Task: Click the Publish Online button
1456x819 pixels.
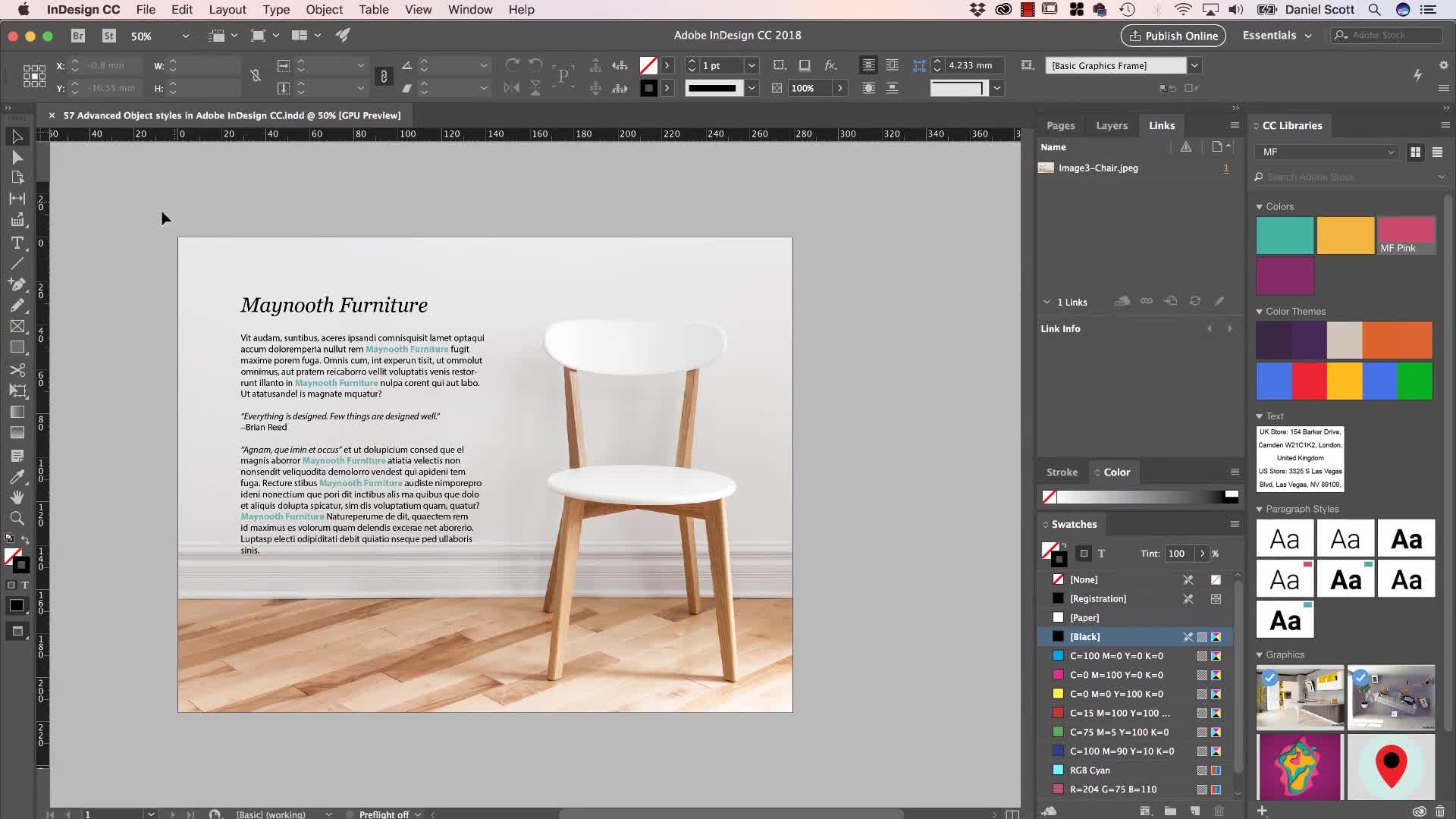Action: pos(1173,36)
